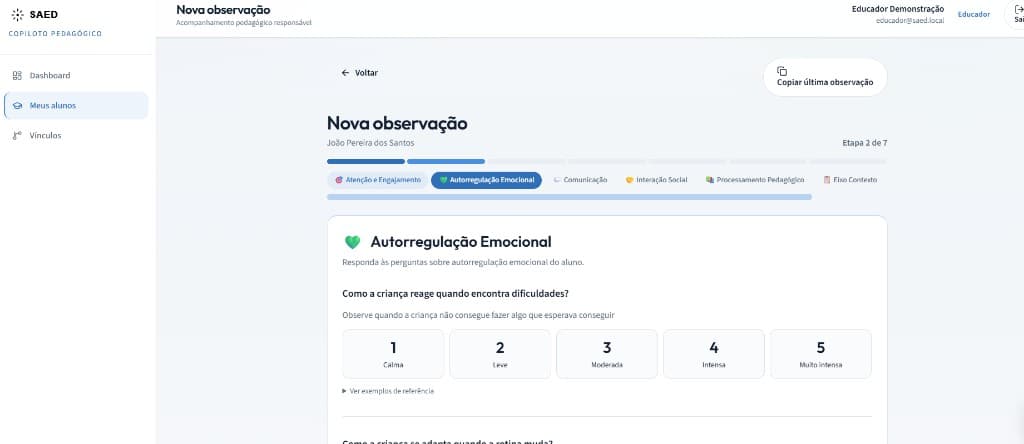Open the Meus alunos section
This screenshot has width=1024, height=444.
[76, 106]
